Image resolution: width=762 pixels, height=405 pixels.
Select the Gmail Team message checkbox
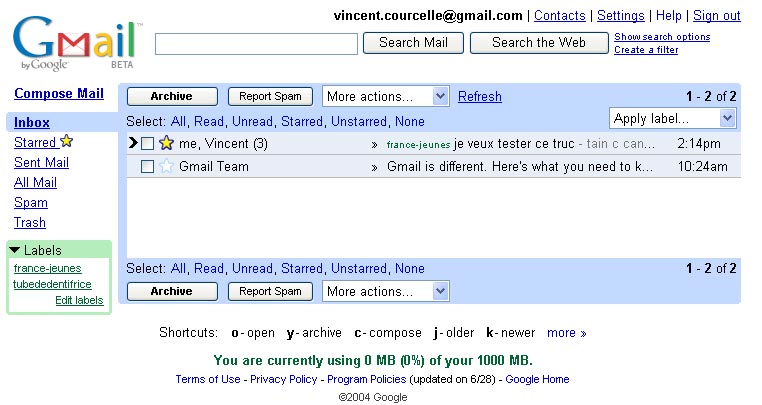click(147, 167)
